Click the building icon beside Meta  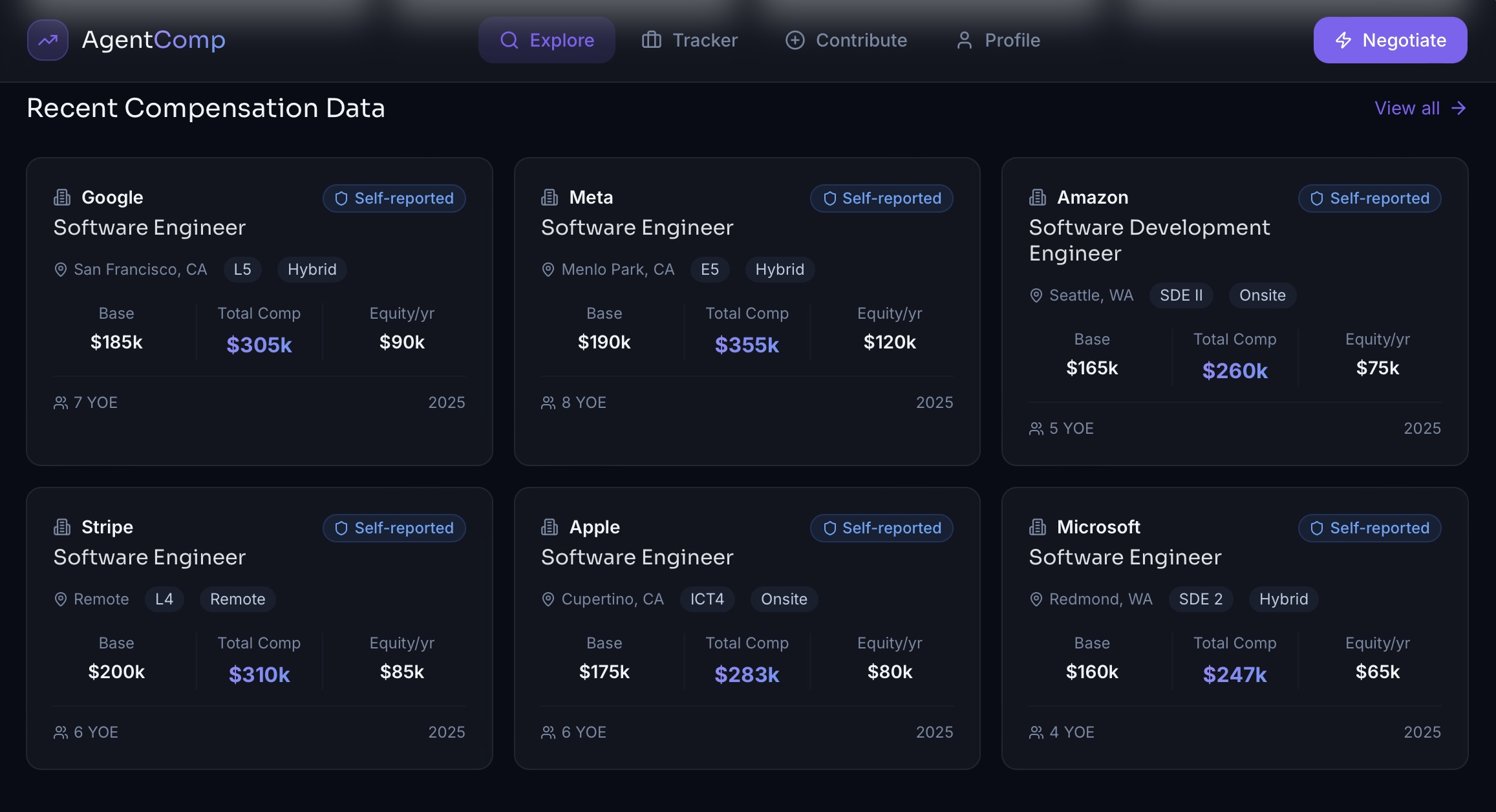click(550, 197)
